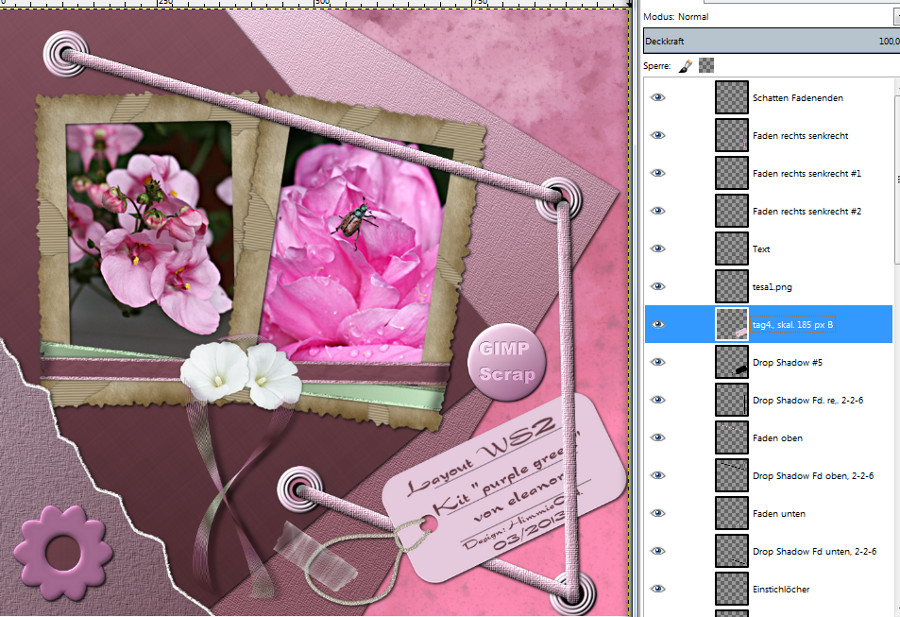Click the Deckkraft opacity slider
Screen dimensions: 900x617
[770, 41]
